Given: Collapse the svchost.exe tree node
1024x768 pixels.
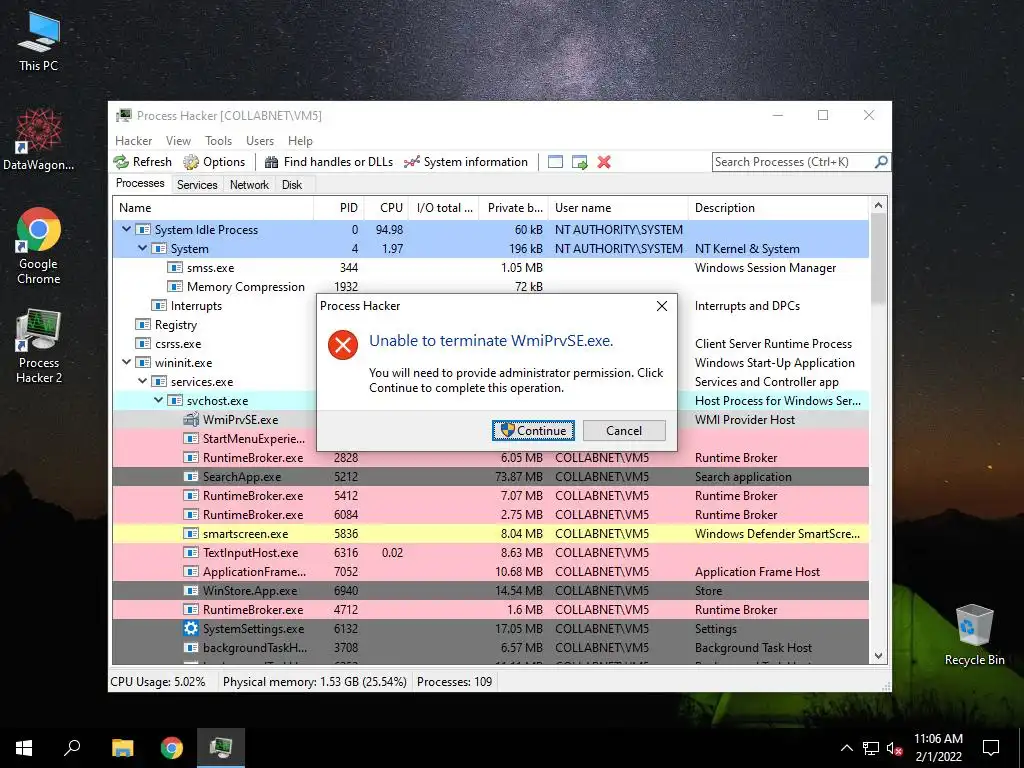Looking at the screenshot, I should pos(158,400).
